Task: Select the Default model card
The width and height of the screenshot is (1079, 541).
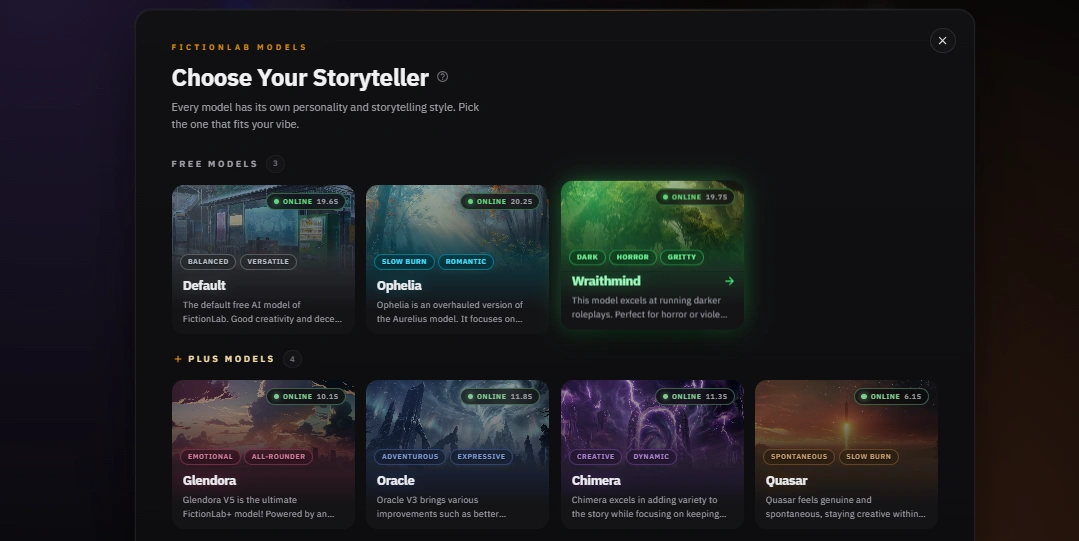Action: coord(264,259)
